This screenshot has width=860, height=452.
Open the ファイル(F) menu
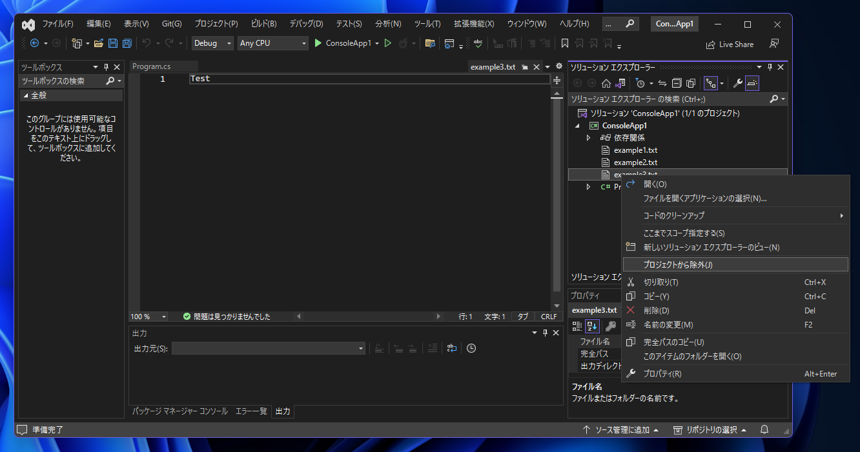[58, 24]
